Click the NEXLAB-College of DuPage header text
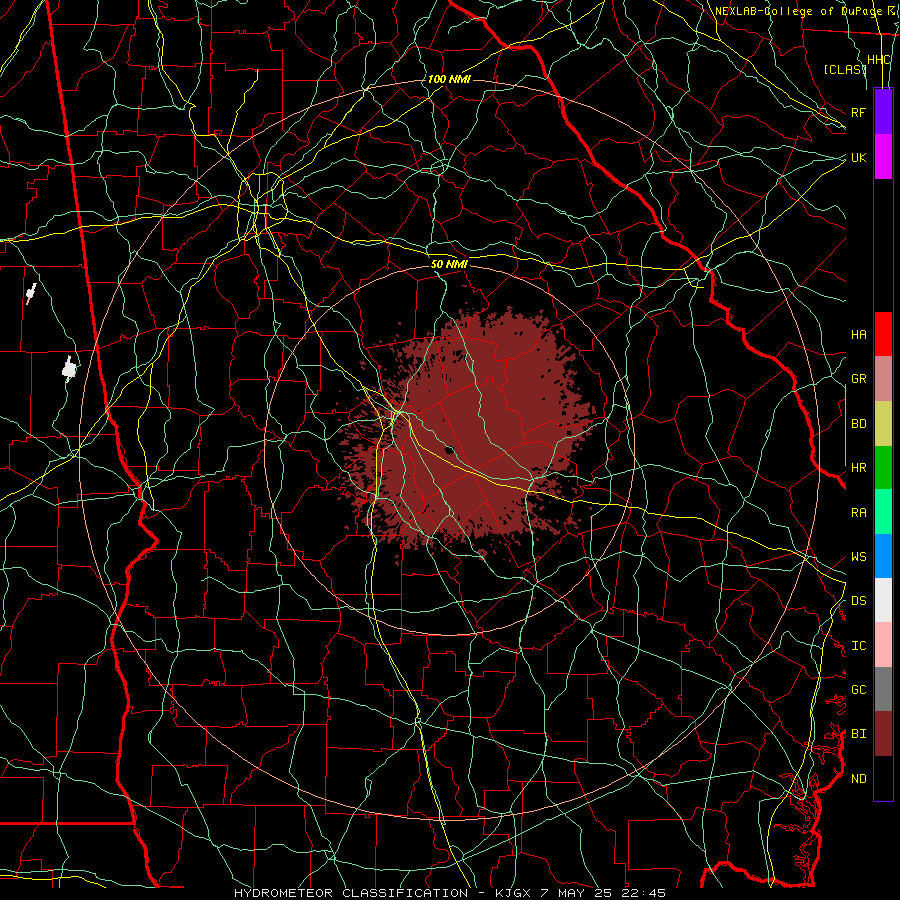The width and height of the screenshot is (900, 900). [797, 11]
